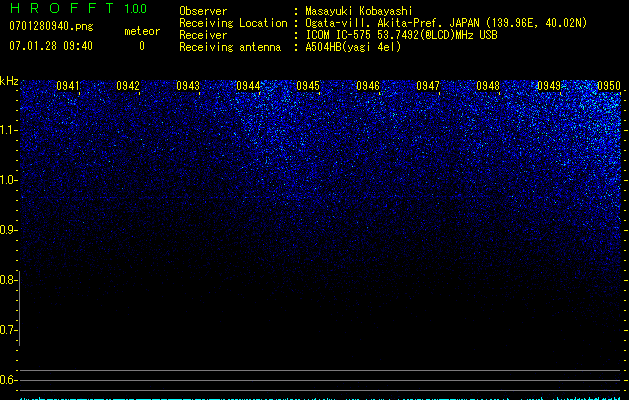Viewport: 629px width, 400px height.
Task: Click the 0944 time marker
Action: (x=248, y=86)
